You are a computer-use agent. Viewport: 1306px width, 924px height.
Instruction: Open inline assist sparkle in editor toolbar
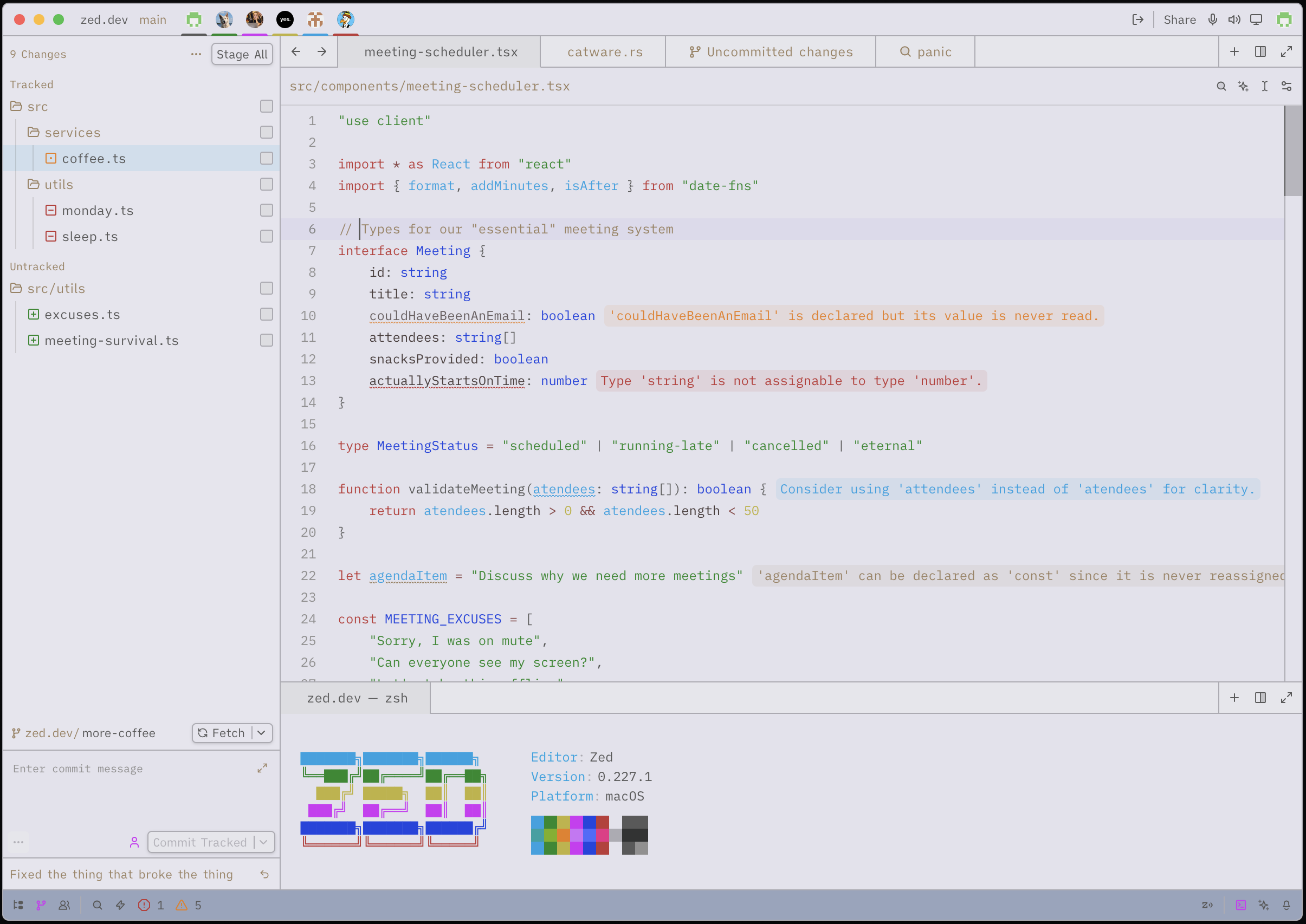1243,86
